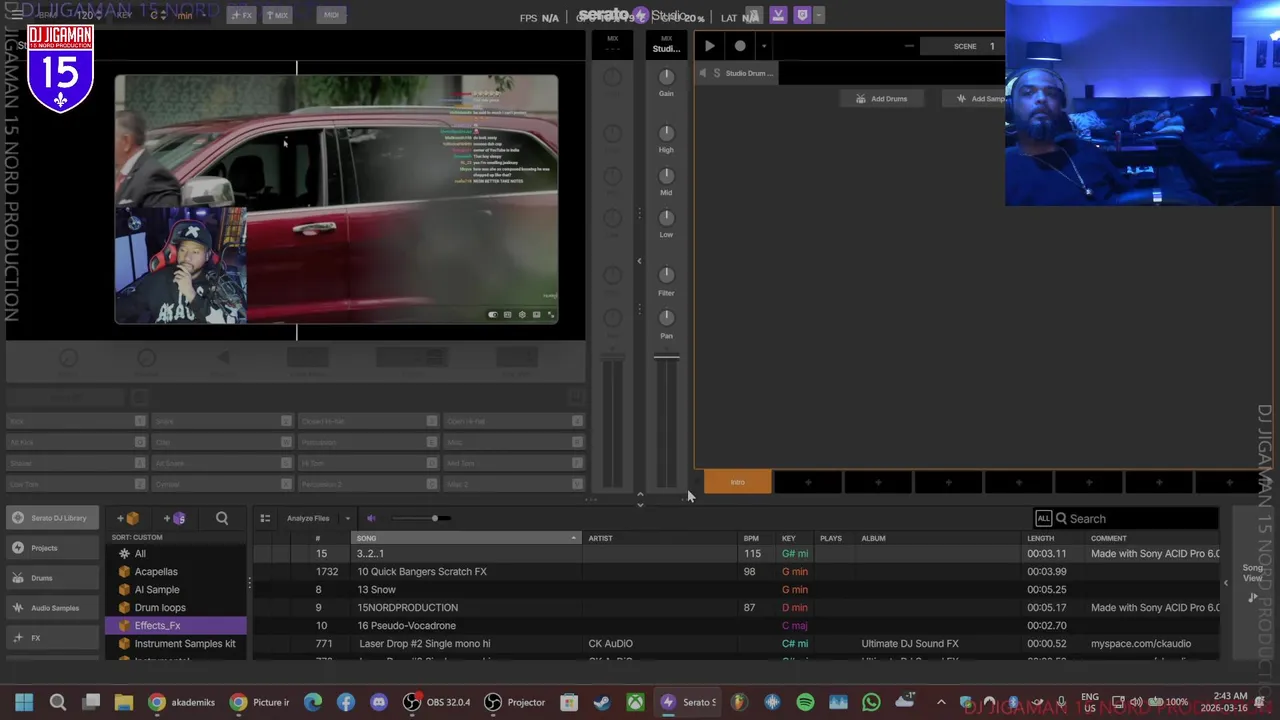Open the Drums library tab

pyautogui.click(x=50, y=578)
